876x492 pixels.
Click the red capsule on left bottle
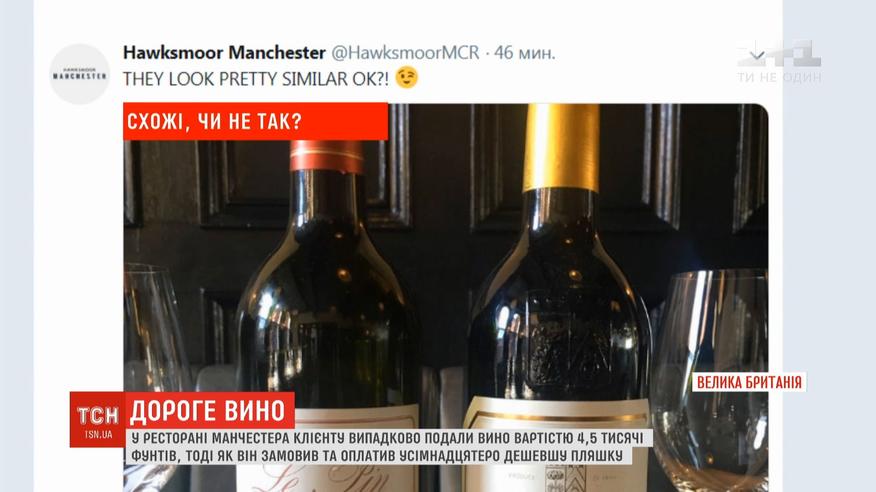(327, 156)
